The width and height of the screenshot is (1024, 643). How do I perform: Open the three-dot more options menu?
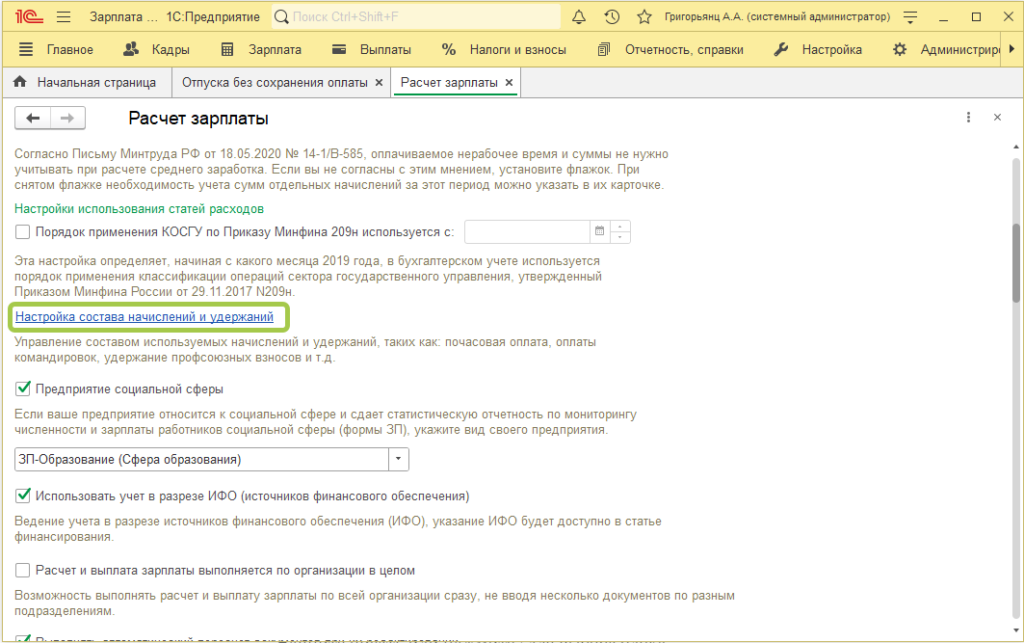pos(968,118)
